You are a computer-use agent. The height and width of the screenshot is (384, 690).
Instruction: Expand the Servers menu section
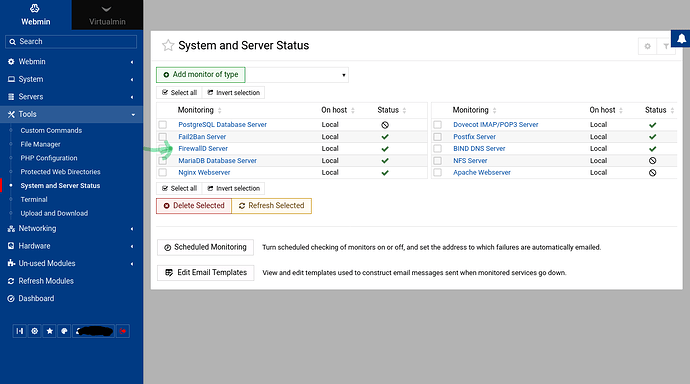click(71, 97)
